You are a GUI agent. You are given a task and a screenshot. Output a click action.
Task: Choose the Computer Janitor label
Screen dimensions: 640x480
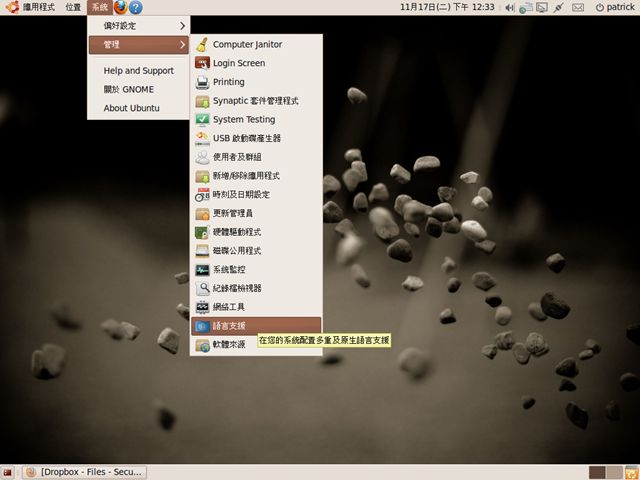(247, 44)
